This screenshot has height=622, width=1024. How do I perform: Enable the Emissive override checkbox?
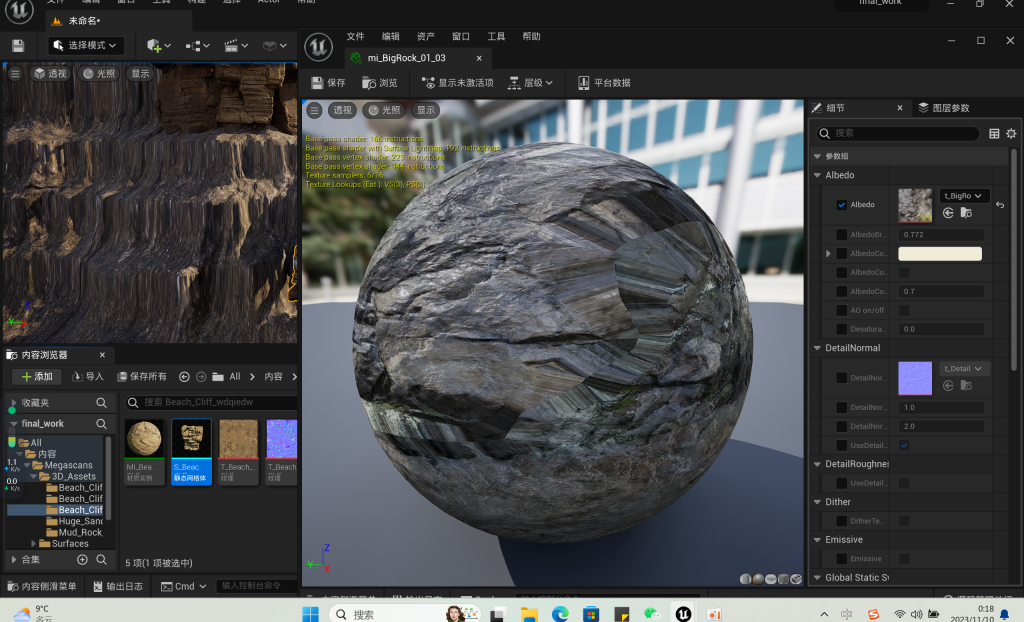(x=841, y=559)
